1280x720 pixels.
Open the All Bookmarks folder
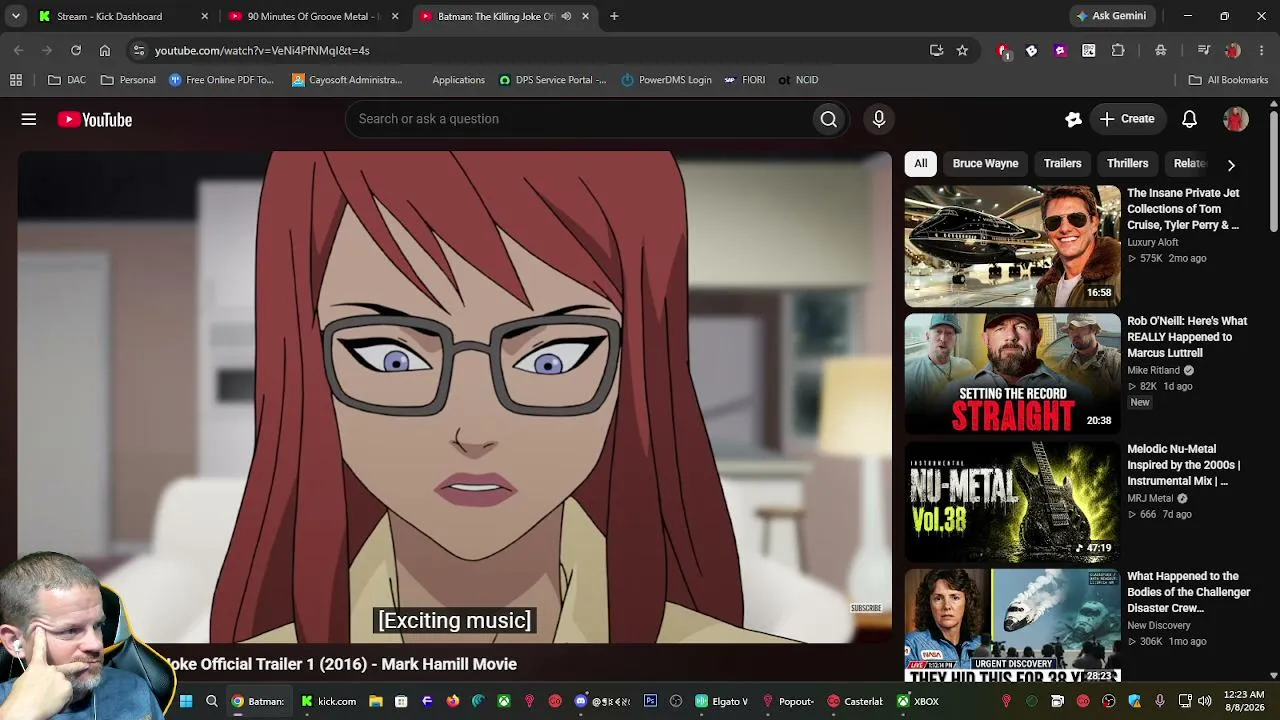[1228, 80]
